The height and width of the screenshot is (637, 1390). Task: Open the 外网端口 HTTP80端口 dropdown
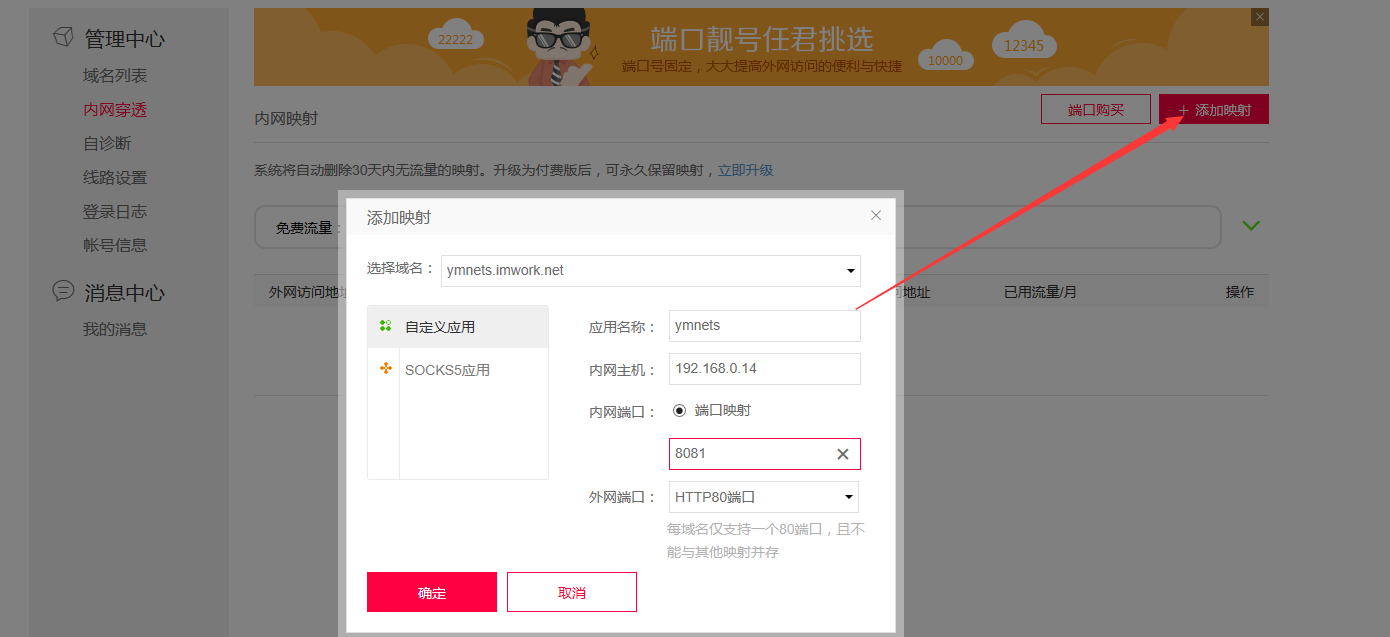coord(764,497)
